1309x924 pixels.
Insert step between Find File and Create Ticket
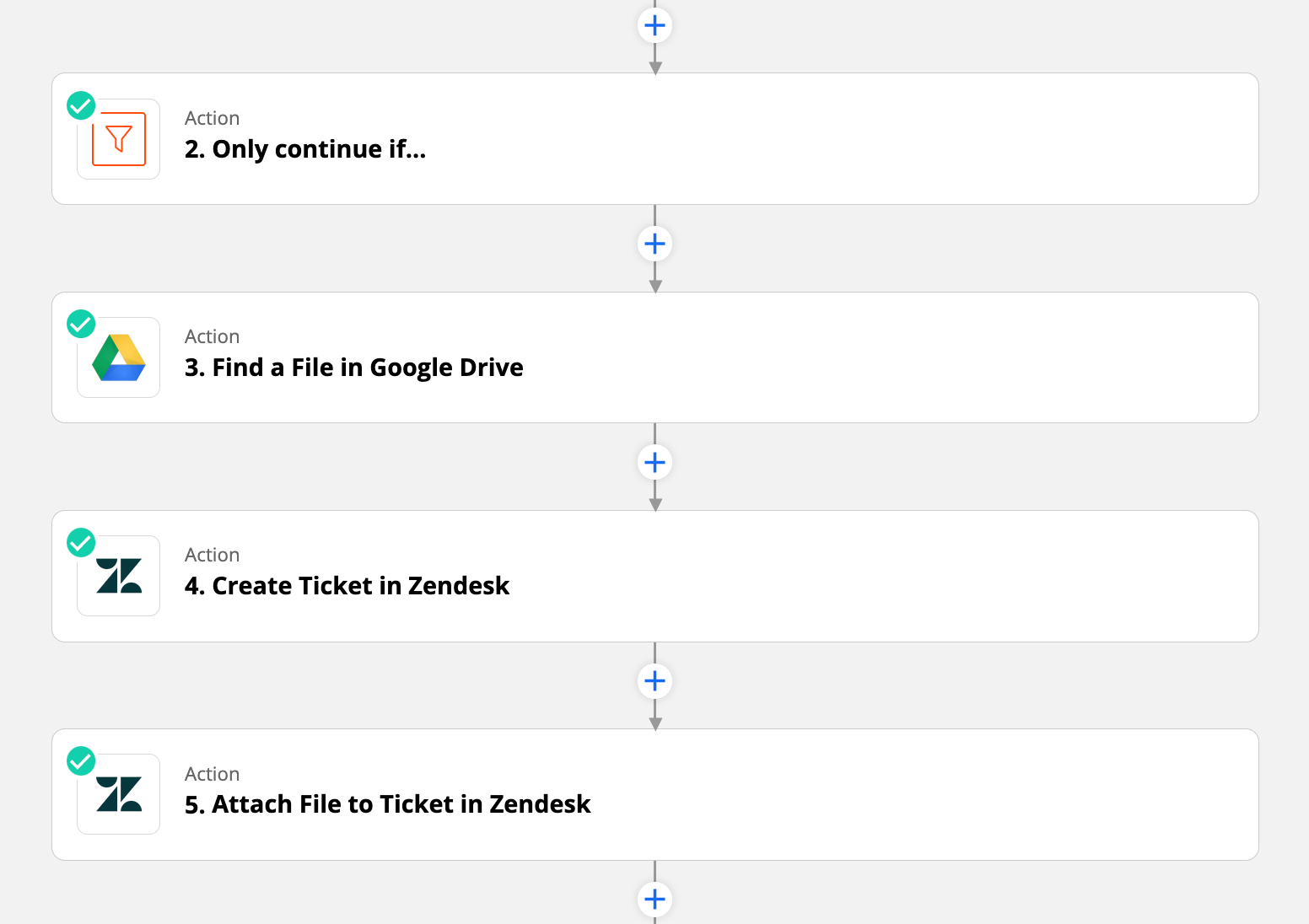[x=654, y=462]
